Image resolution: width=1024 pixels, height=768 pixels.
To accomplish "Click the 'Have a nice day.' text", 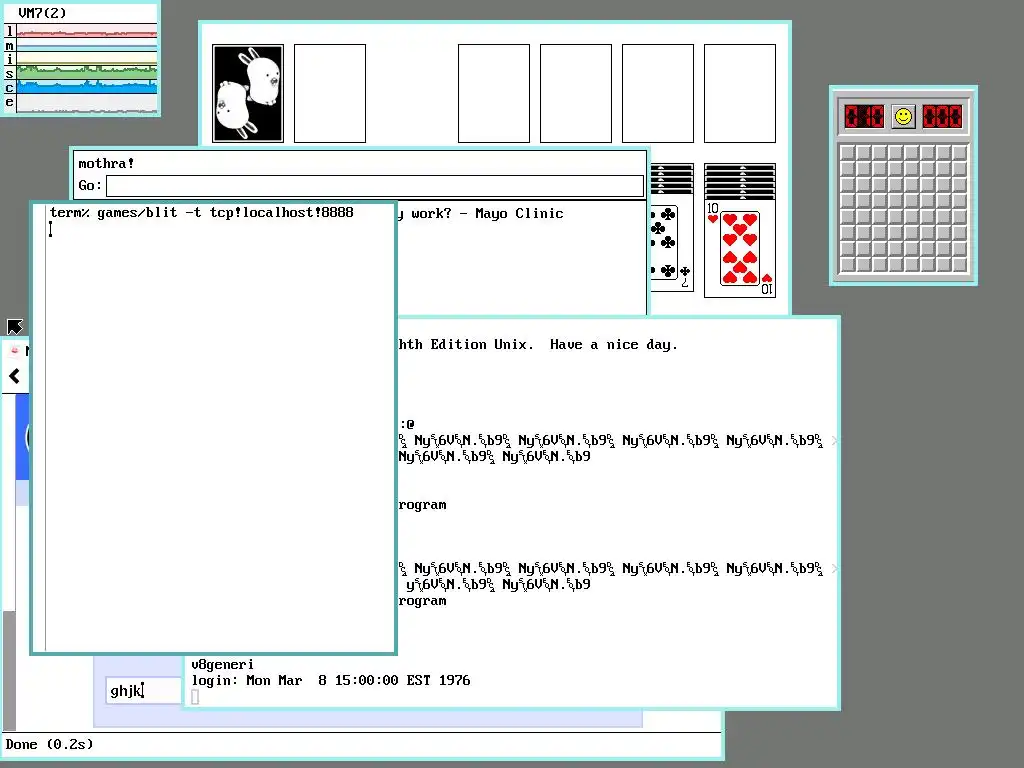I will click(x=613, y=344).
